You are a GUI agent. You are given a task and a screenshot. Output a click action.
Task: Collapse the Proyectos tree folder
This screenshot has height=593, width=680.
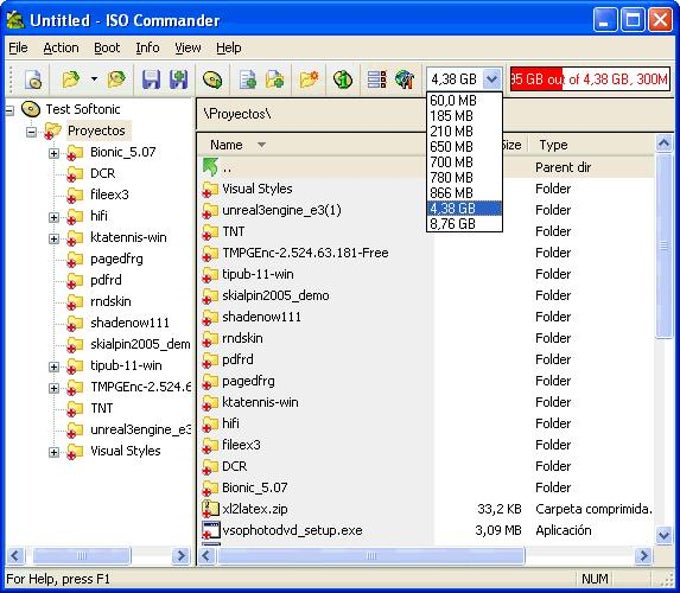coord(31,131)
